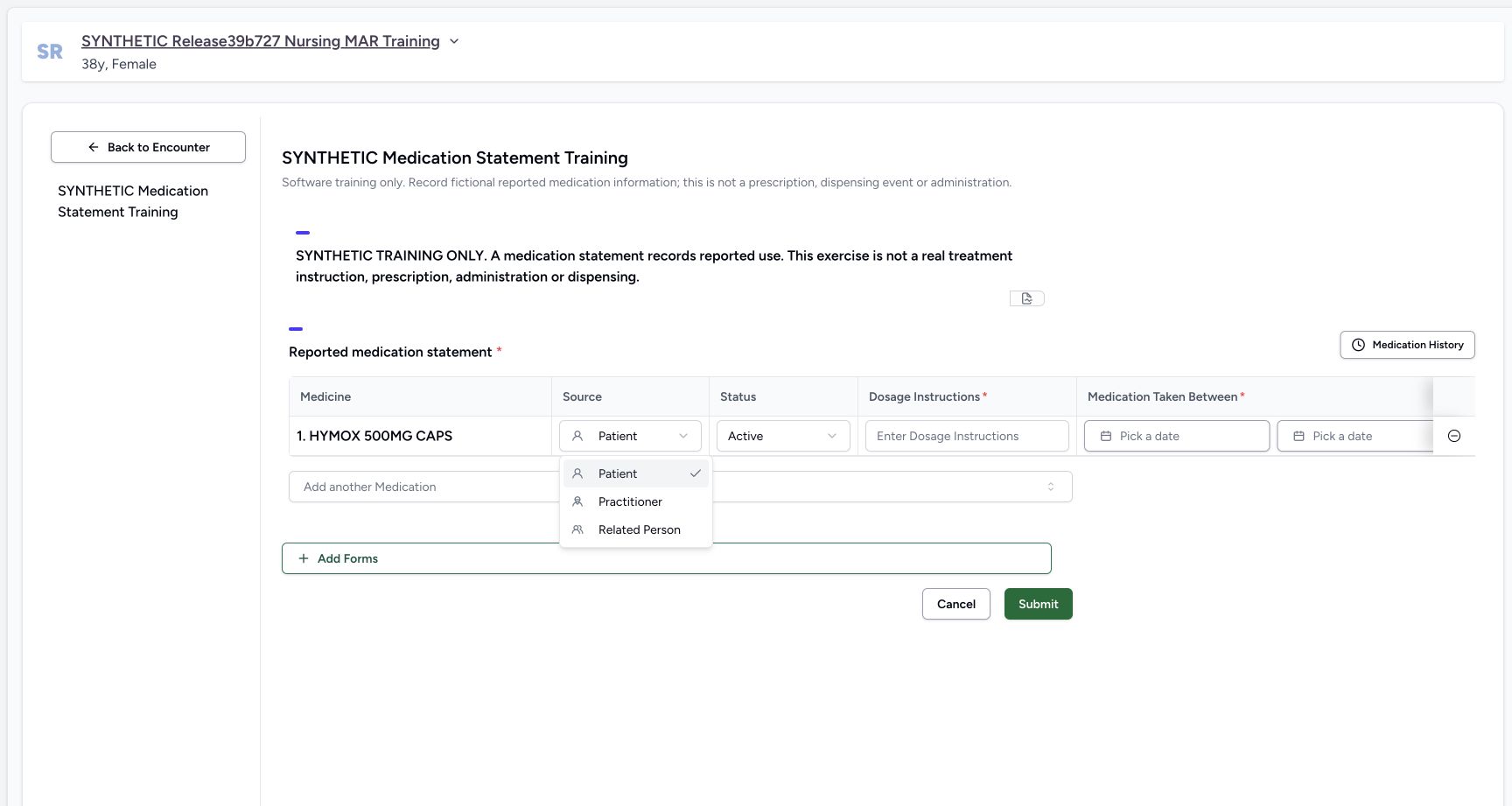The height and width of the screenshot is (806, 1512).
Task: Select Practitioner option in source list
Action: (x=636, y=501)
